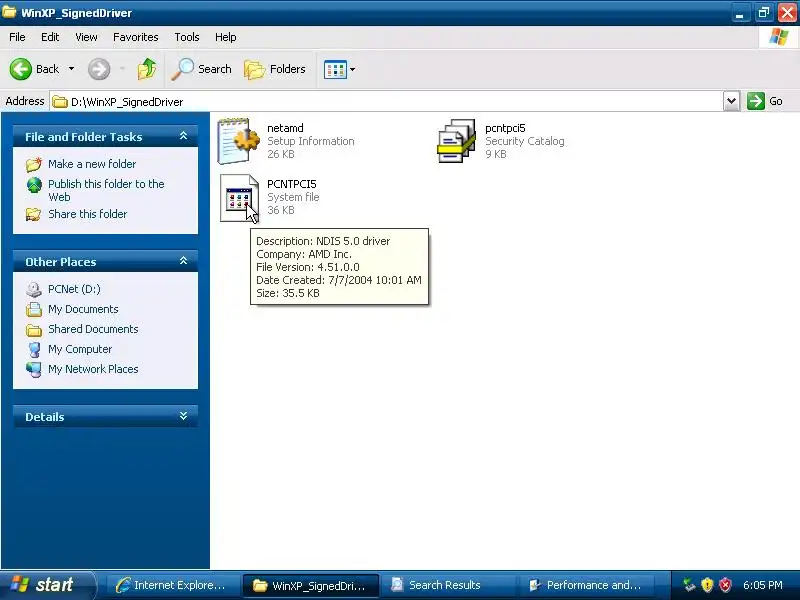Image resolution: width=800 pixels, height=600 pixels.
Task: Click the My Network Places icon
Action: tap(34, 369)
